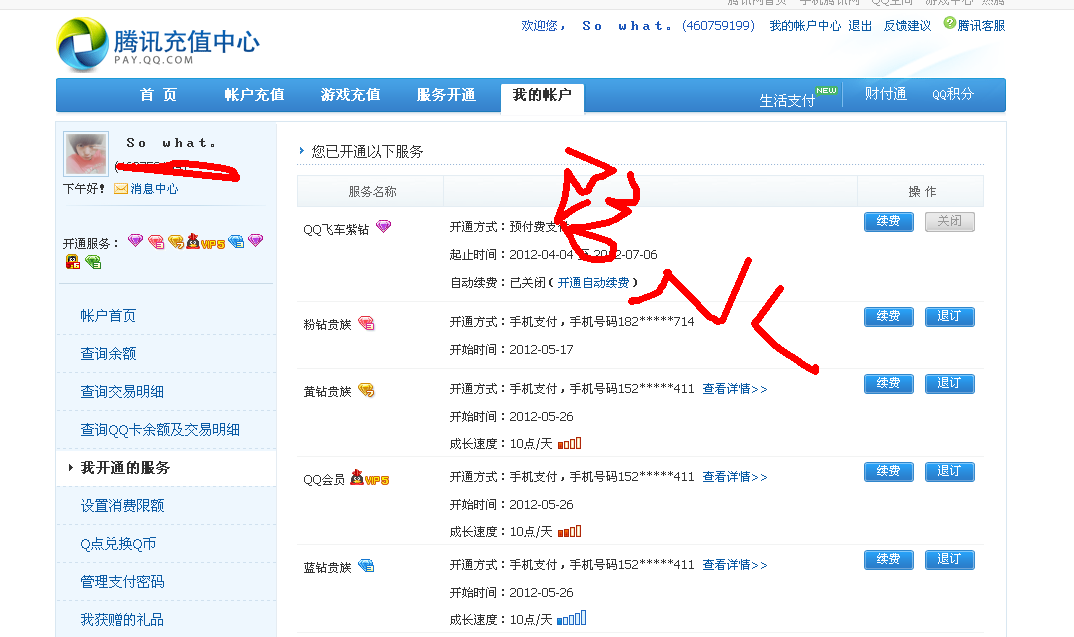Click the pink diamond icon in 开通服务
Image resolution: width=1074 pixels, height=637 pixels.
(x=156, y=242)
